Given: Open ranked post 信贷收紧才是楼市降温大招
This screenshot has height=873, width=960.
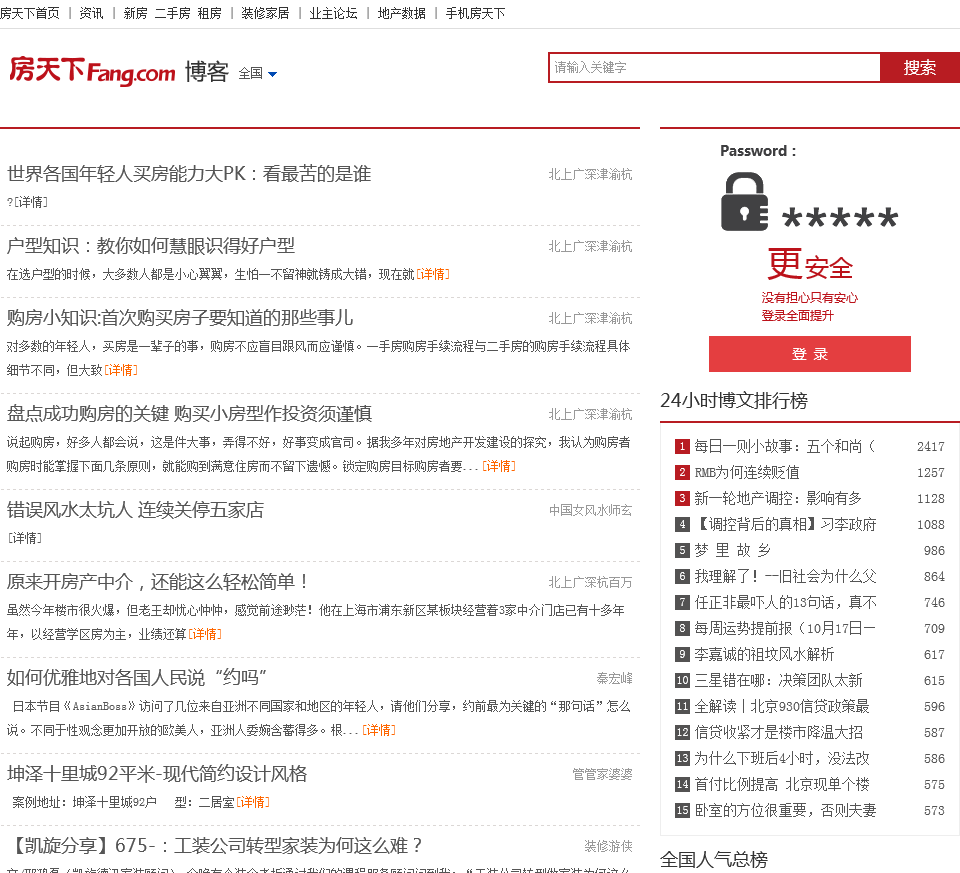Looking at the screenshot, I should [778, 732].
